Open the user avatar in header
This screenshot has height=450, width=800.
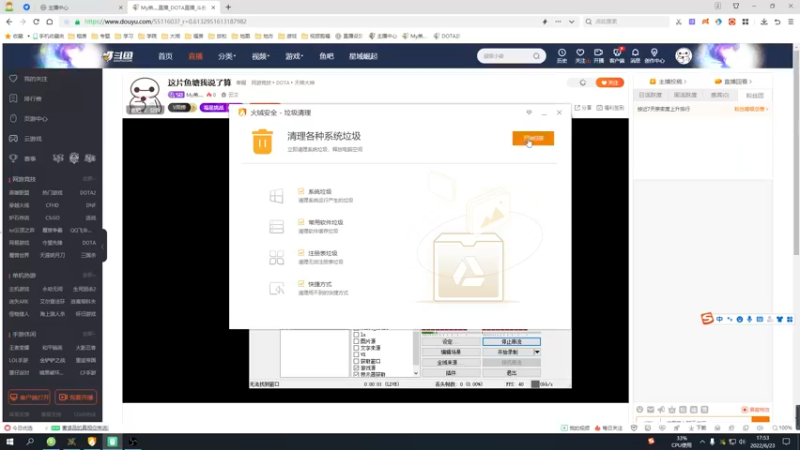click(684, 56)
